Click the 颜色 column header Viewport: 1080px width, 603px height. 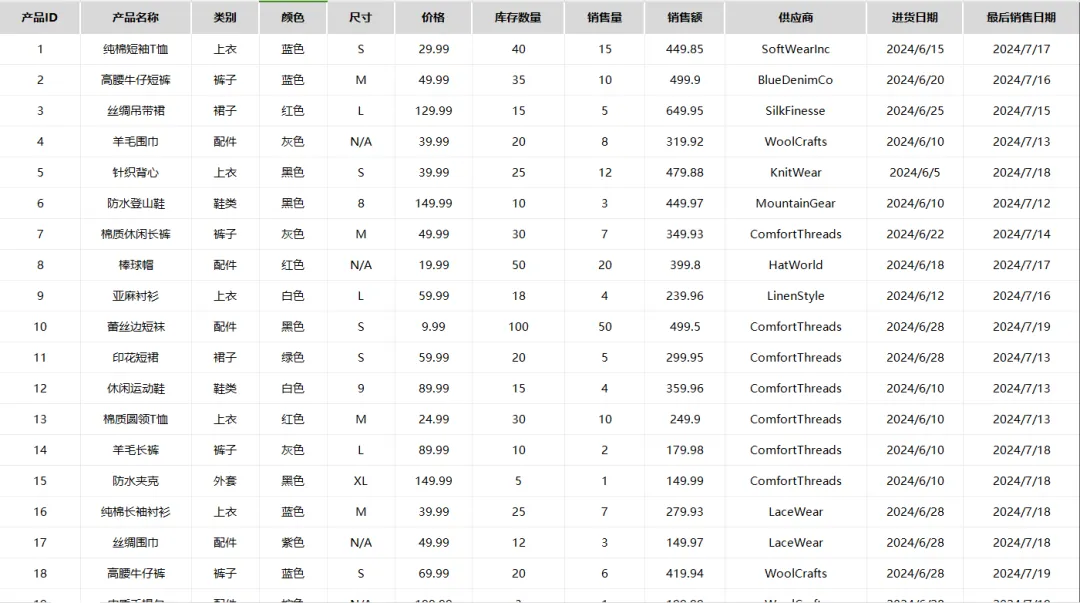click(291, 17)
